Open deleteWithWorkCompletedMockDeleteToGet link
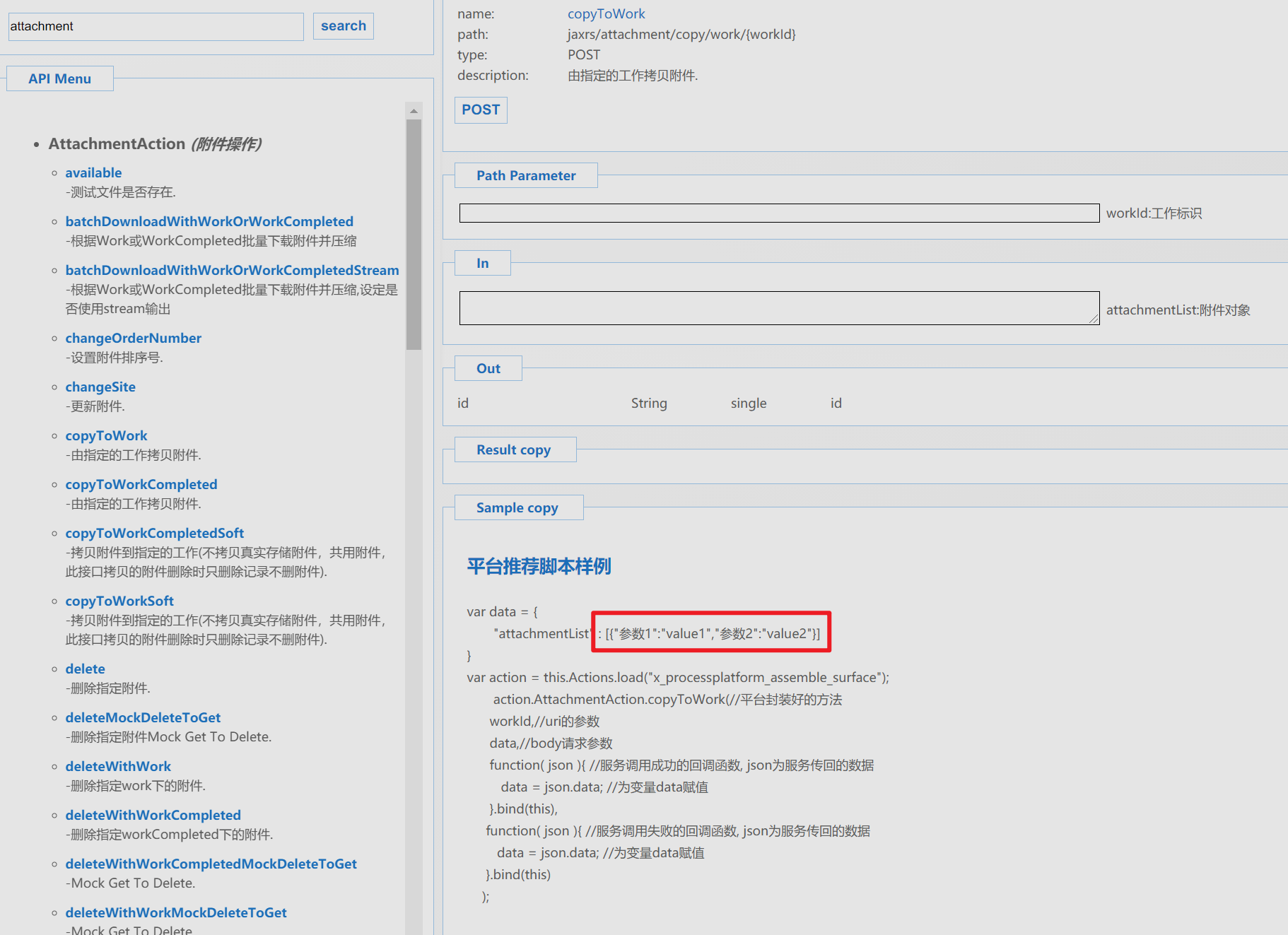The height and width of the screenshot is (935, 1288). [211, 864]
